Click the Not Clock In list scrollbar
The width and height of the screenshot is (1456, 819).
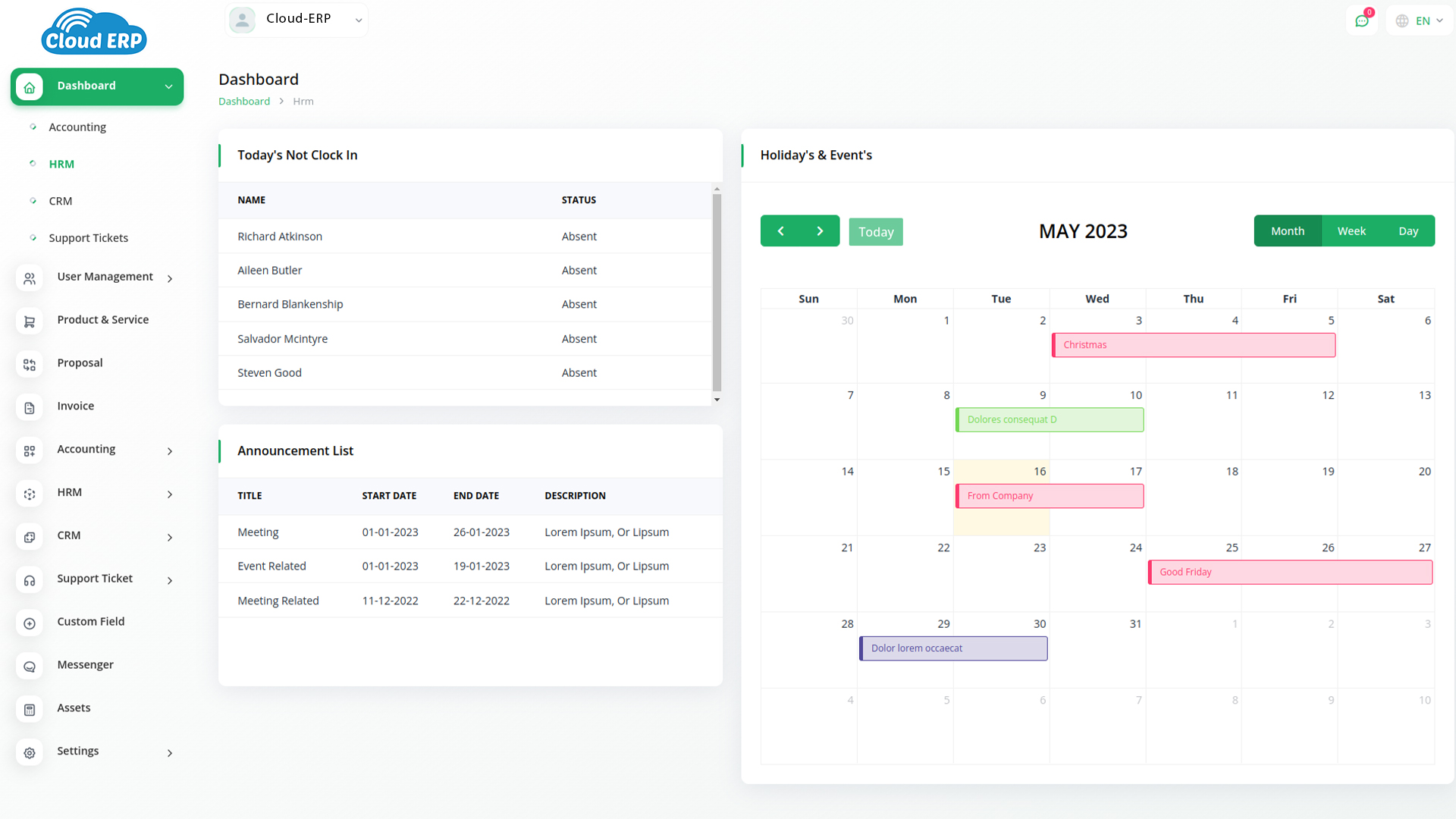(717, 292)
